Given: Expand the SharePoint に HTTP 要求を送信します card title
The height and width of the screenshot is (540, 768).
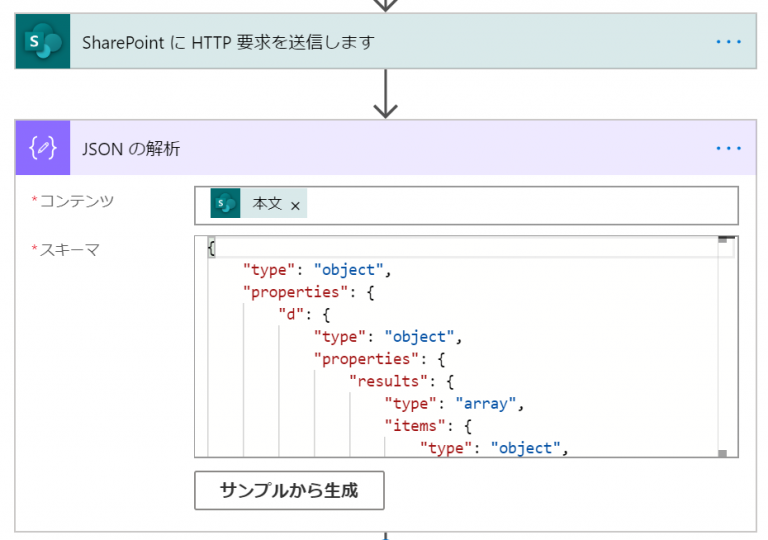Looking at the screenshot, I should [x=228, y=42].
